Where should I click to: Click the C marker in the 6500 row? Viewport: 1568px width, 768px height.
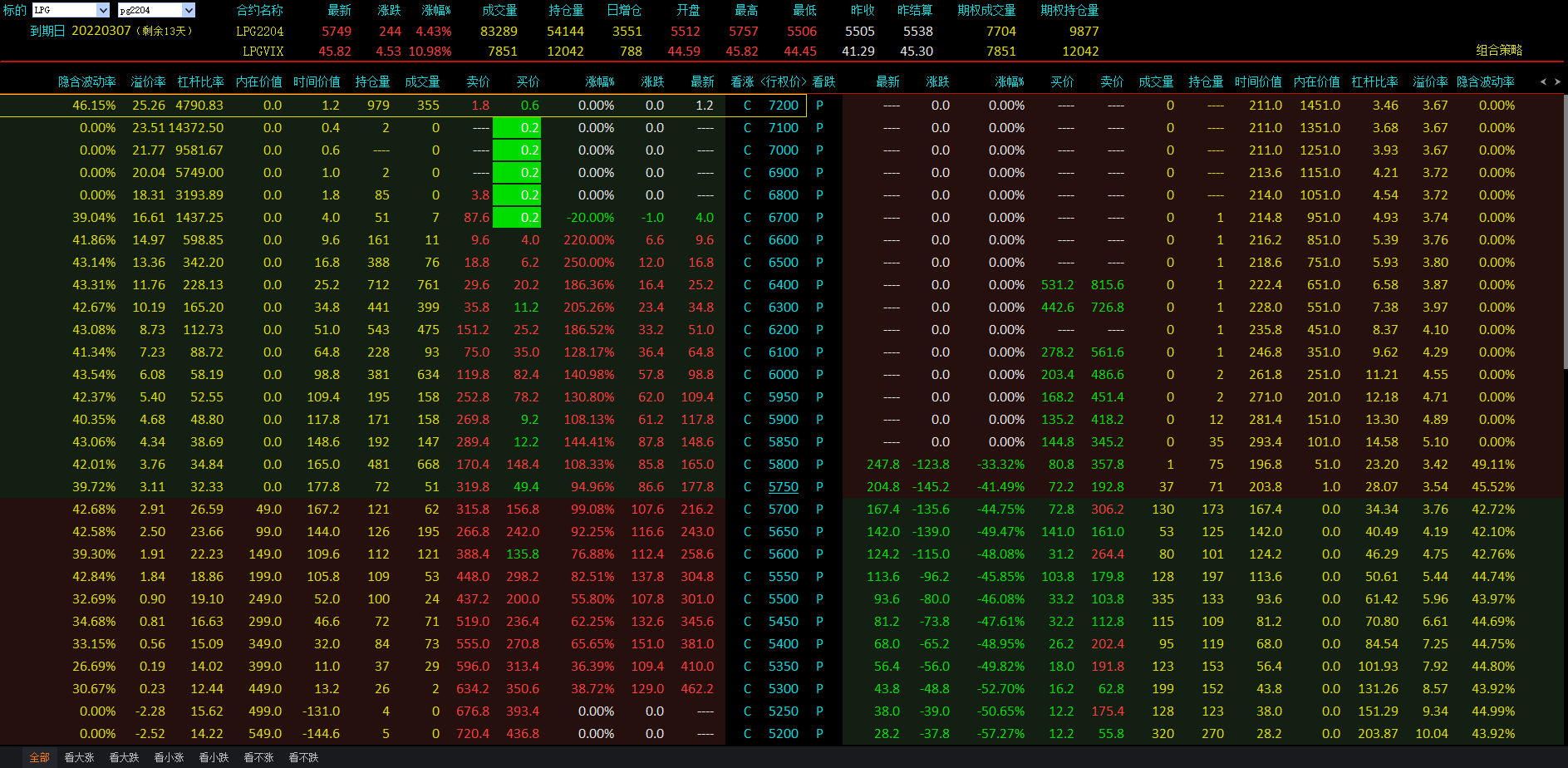(747, 263)
